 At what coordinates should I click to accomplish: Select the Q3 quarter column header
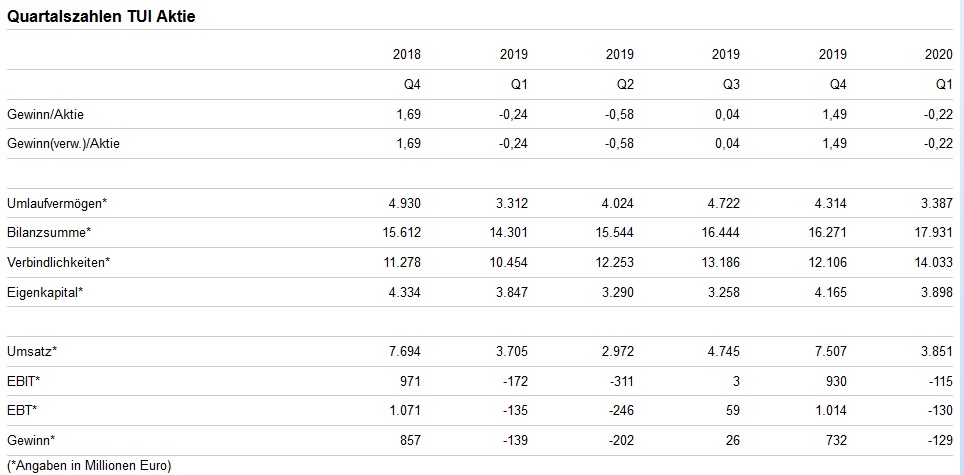tap(731, 85)
